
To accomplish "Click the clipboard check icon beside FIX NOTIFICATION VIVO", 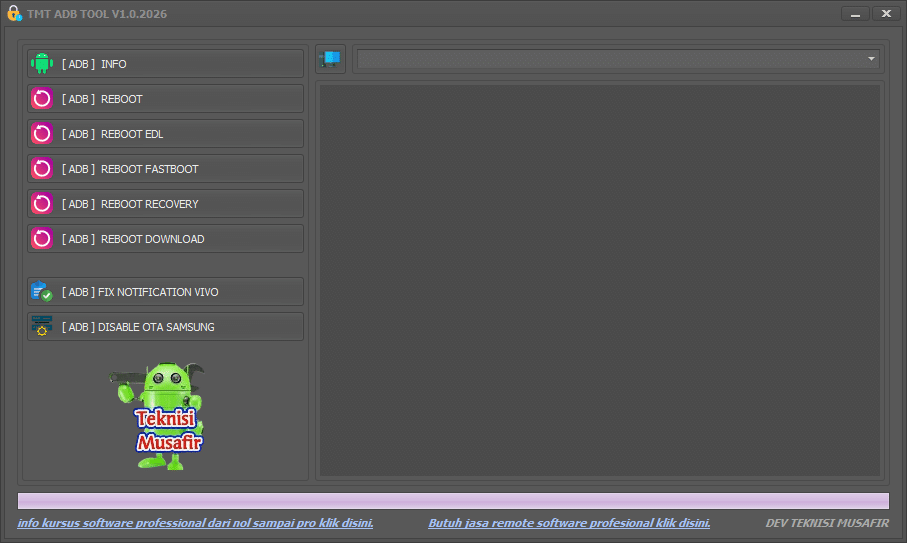I will pyautogui.click(x=42, y=291).
